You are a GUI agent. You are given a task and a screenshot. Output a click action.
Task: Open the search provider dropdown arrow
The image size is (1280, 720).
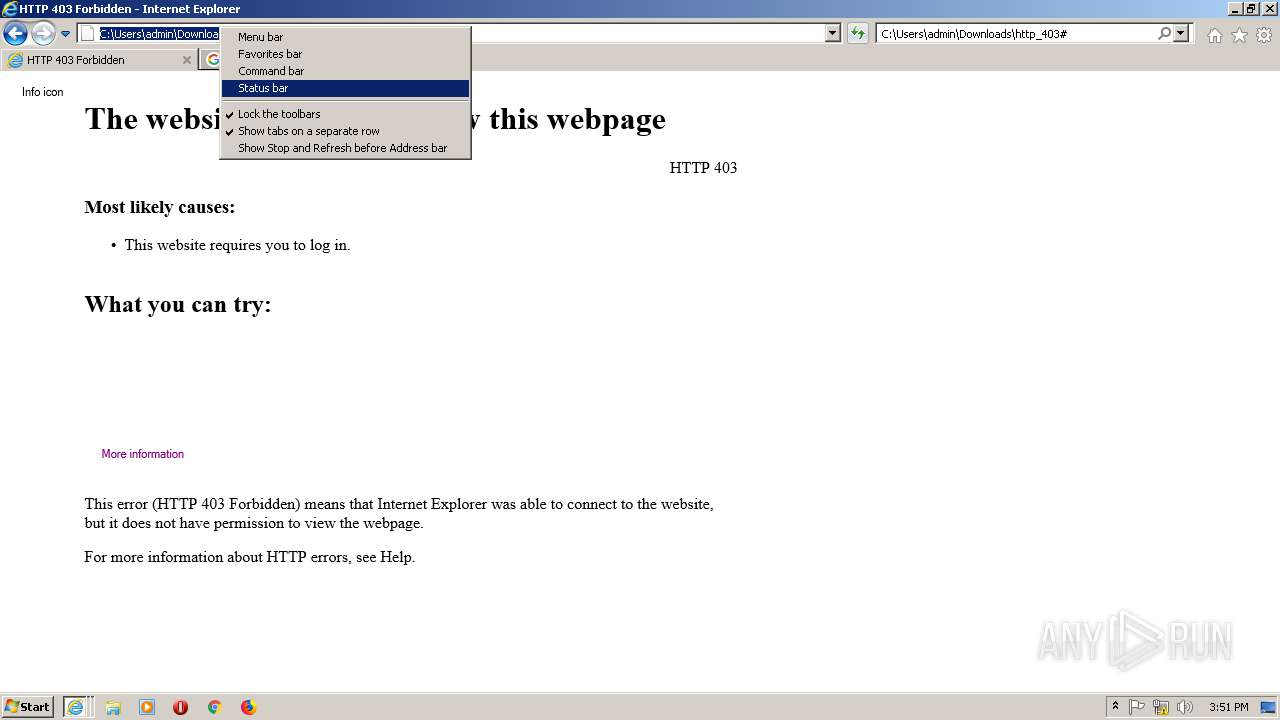[x=1181, y=34]
